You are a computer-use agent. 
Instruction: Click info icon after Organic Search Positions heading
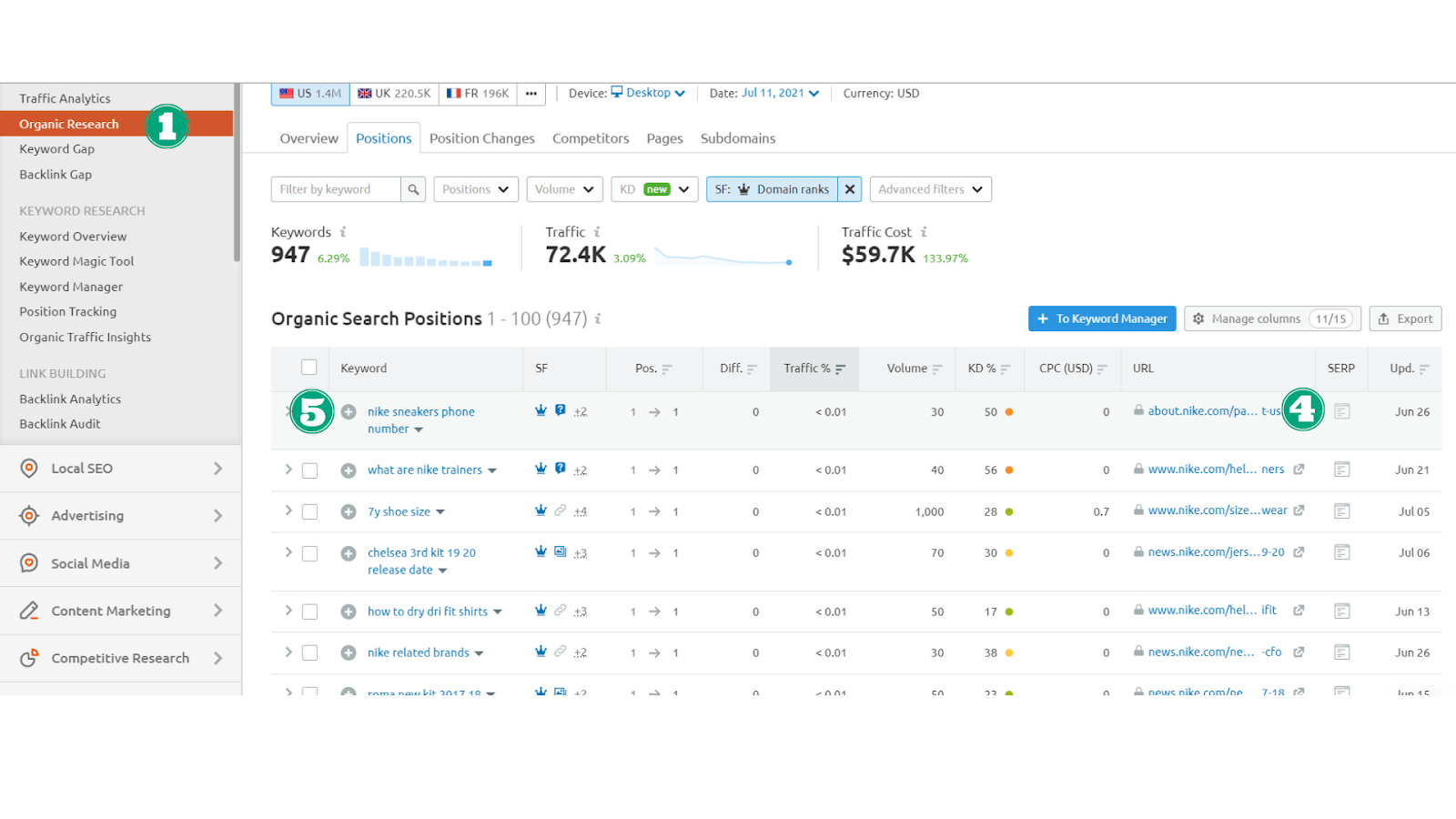point(598,318)
